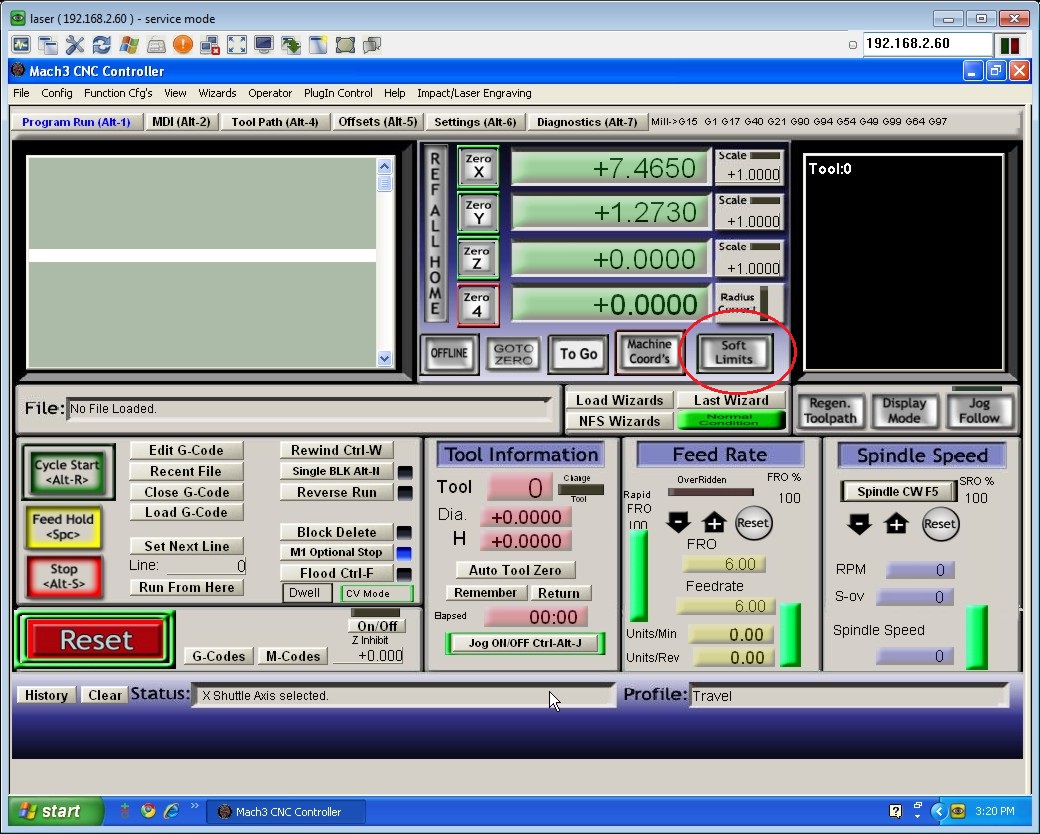Click the VNC cascading windows toolbar icon
The image size is (1040, 834).
48,44
